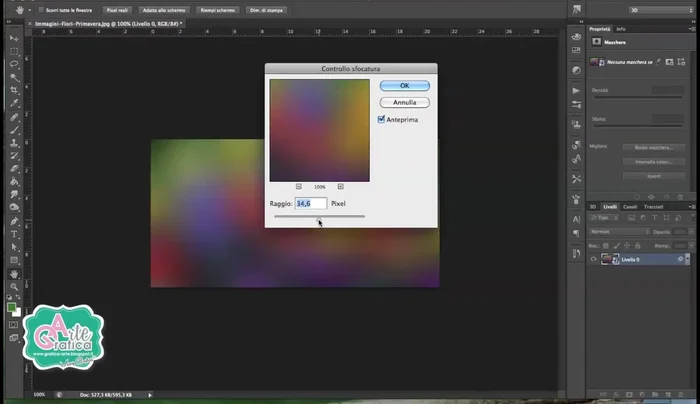Viewport: 700px width, 404px height.
Task: Hide Livello 0 layer visibility eye
Action: tap(594, 259)
